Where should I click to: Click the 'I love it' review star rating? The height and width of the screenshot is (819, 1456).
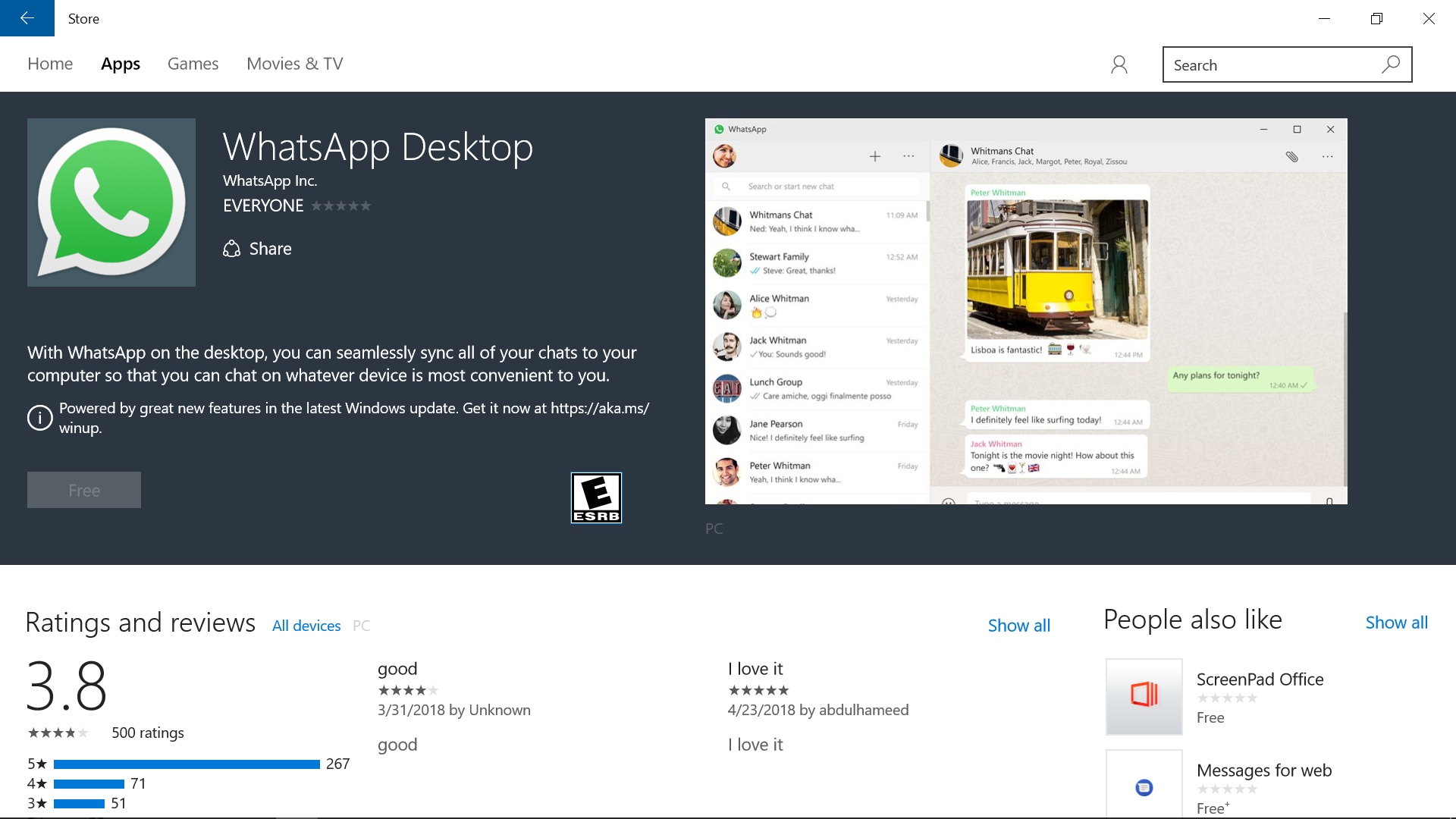[x=758, y=690]
